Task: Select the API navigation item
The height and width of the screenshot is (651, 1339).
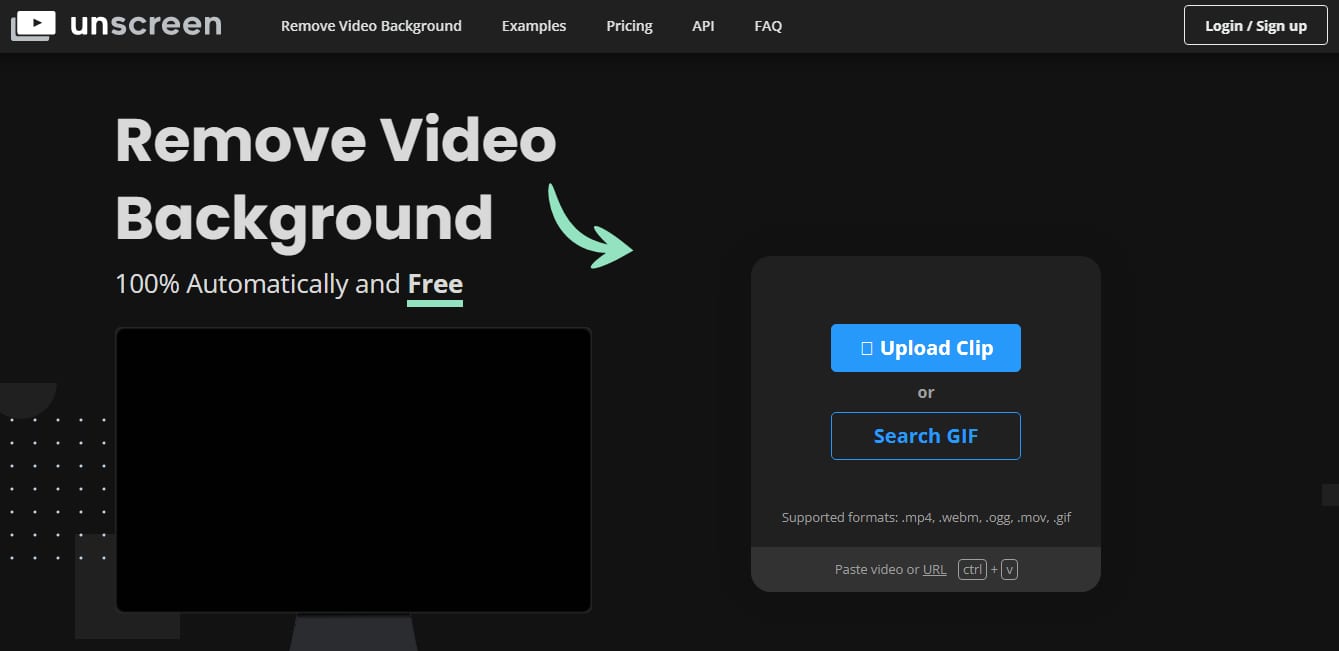Action: click(703, 26)
